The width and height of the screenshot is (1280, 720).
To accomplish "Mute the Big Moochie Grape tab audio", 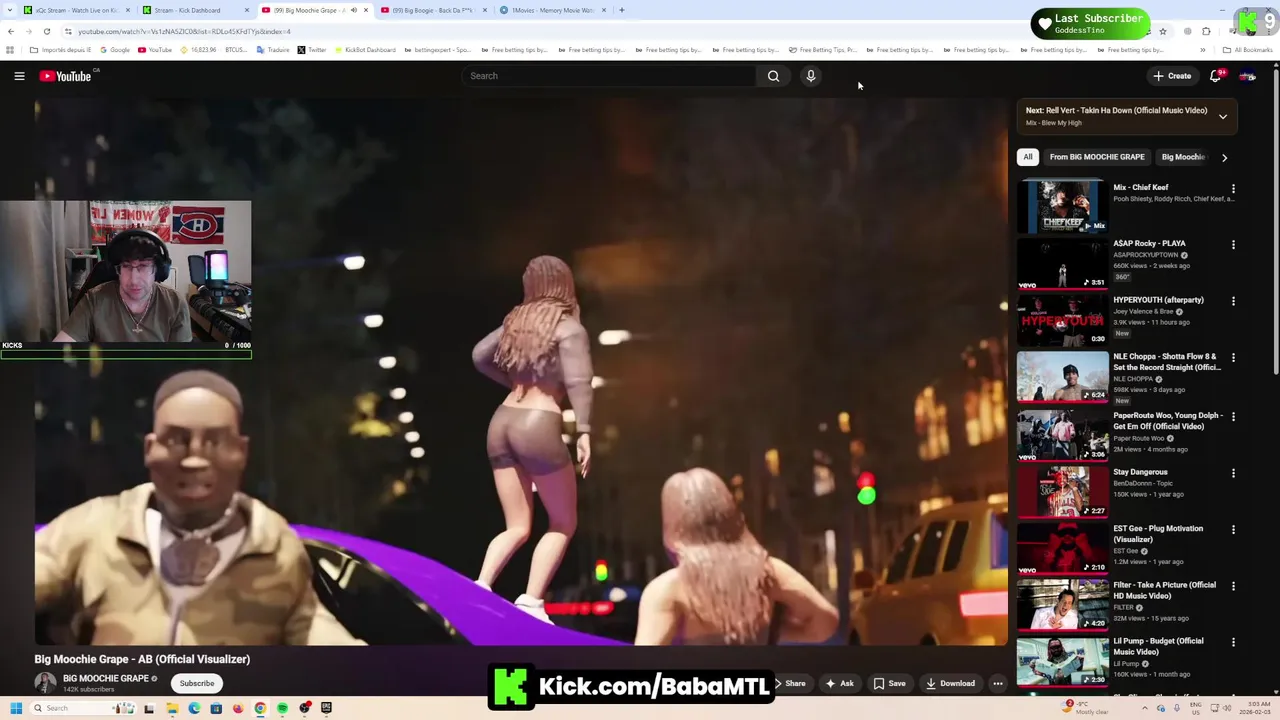I will pyautogui.click(x=353, y=10).
